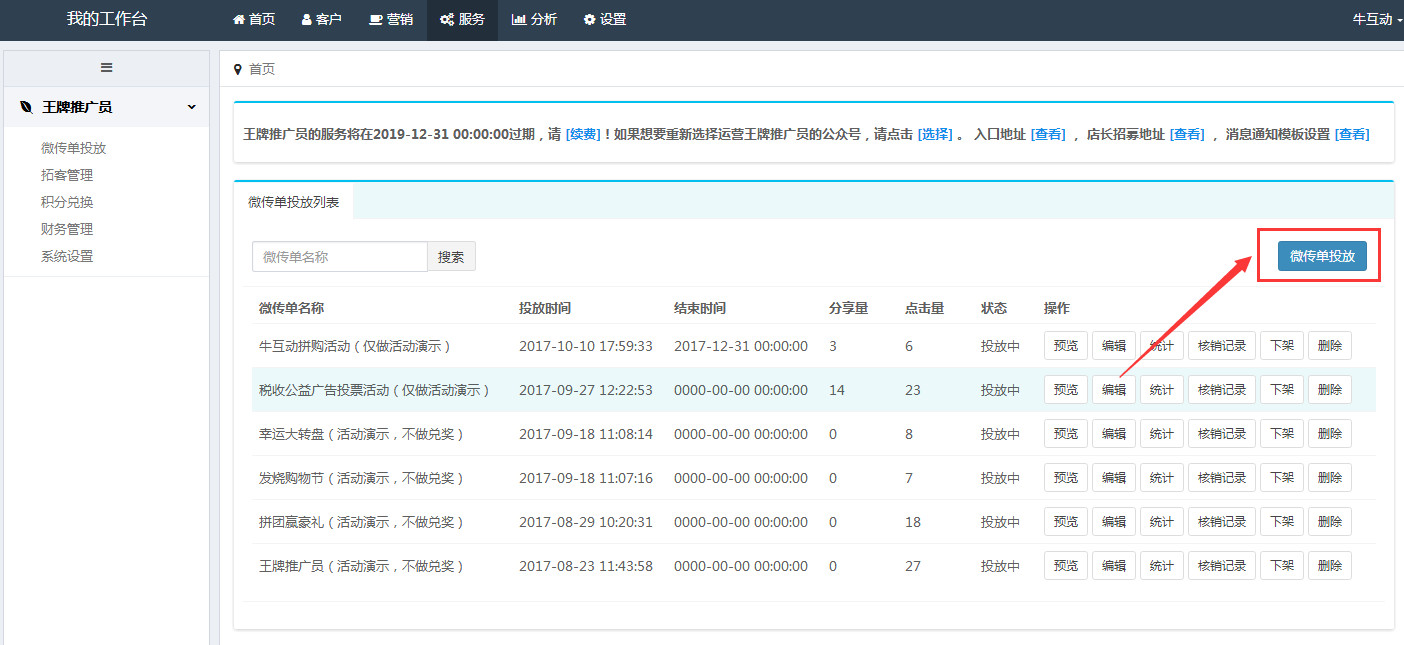Click 删除 for 牛互动拼购活动 row
The image size is (1404, 645).
point(1329,346)
